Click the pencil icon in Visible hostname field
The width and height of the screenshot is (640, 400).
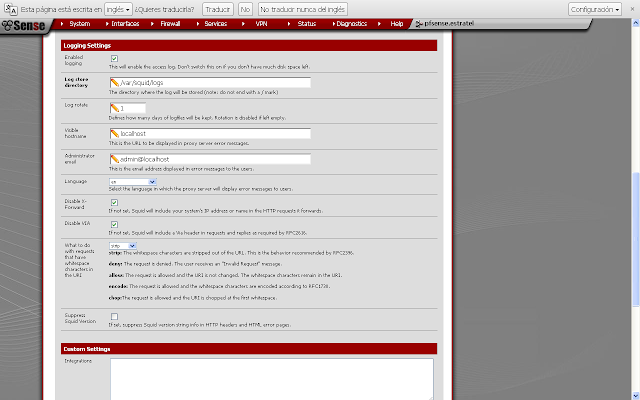tap(115, 133)
